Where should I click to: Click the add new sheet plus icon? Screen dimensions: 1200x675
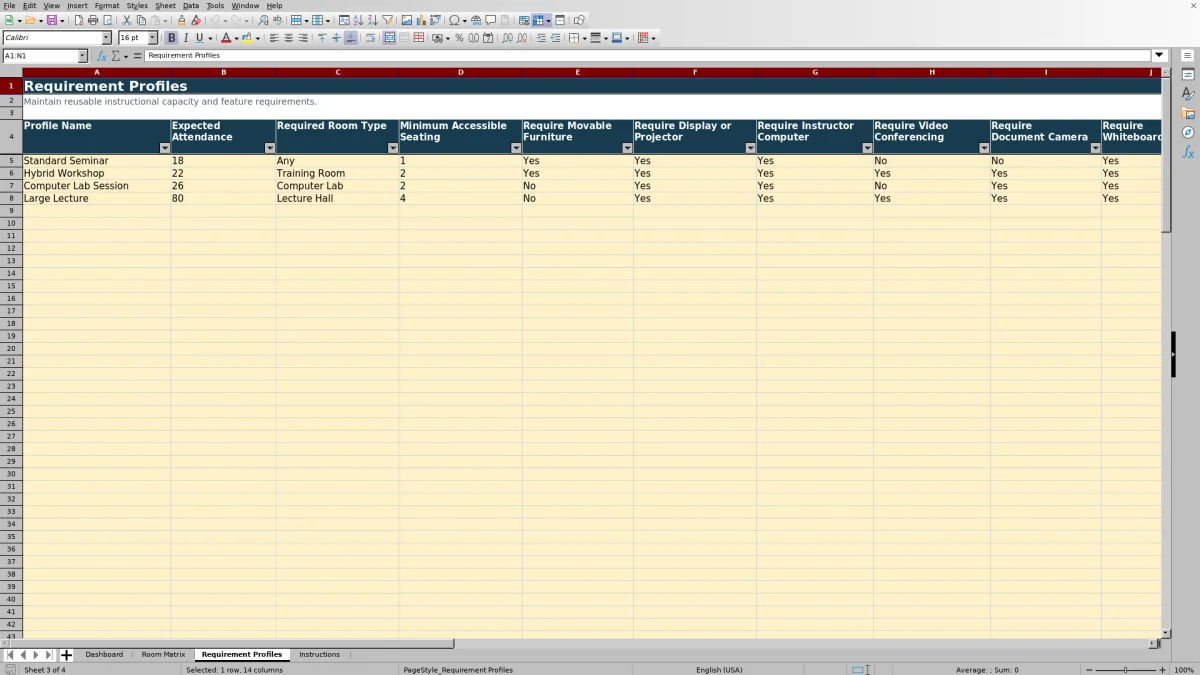[67, 655]
